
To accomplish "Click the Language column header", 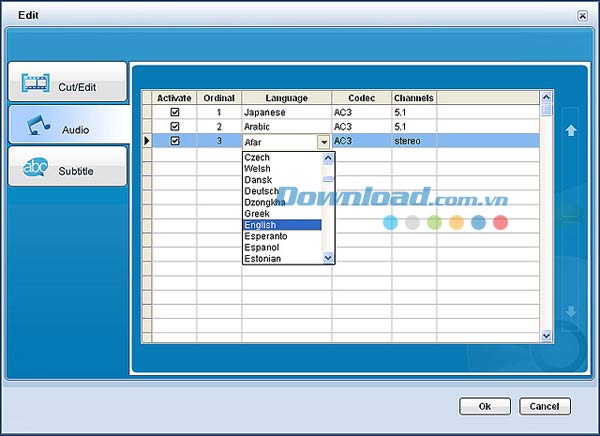I will 287,98.
